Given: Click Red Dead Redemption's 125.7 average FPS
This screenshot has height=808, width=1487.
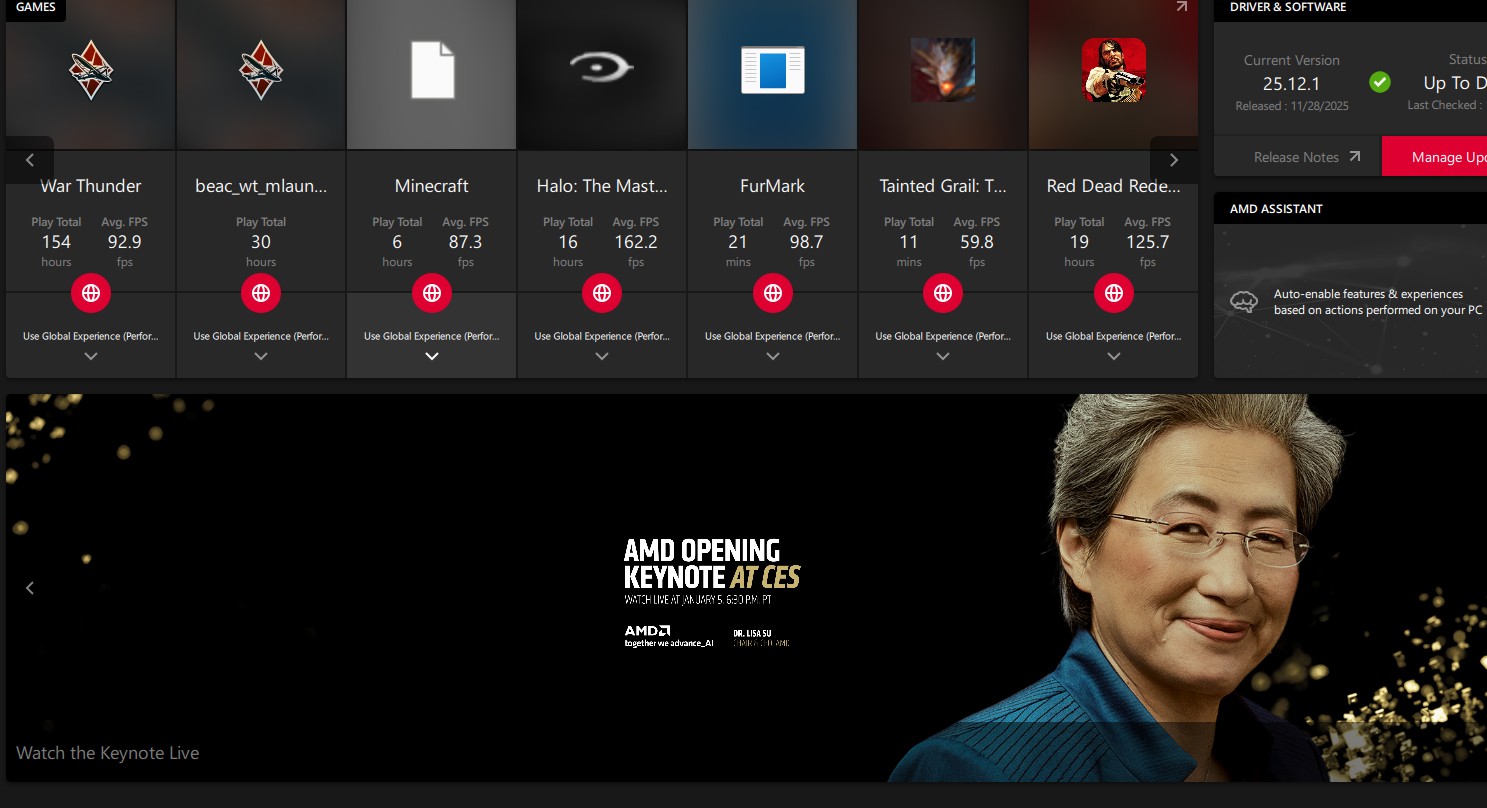Looking at the screenshot, I should (1148, 242).
